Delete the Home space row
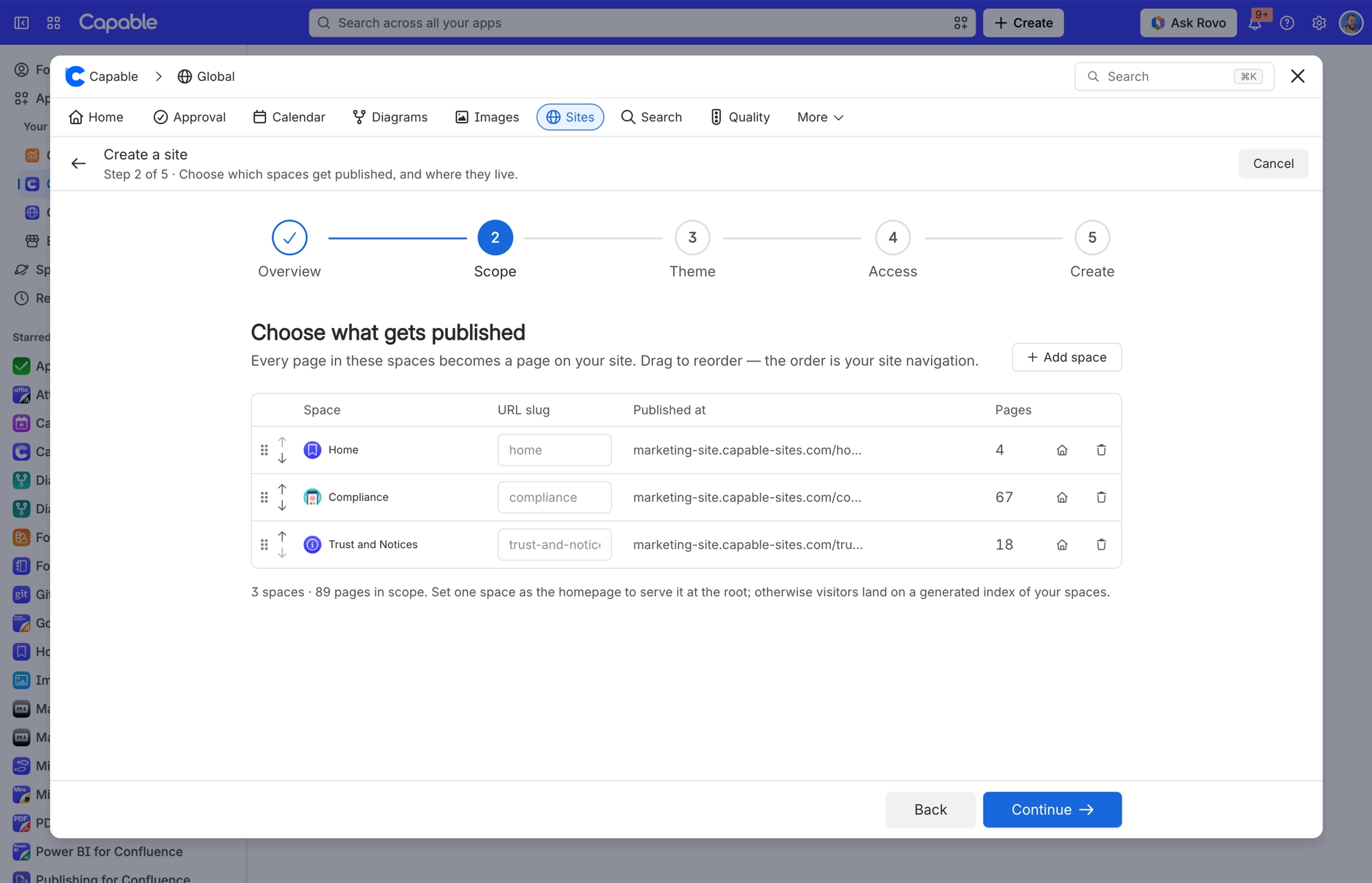This screenshot has height=883, width=1372. click(1101, 450)
